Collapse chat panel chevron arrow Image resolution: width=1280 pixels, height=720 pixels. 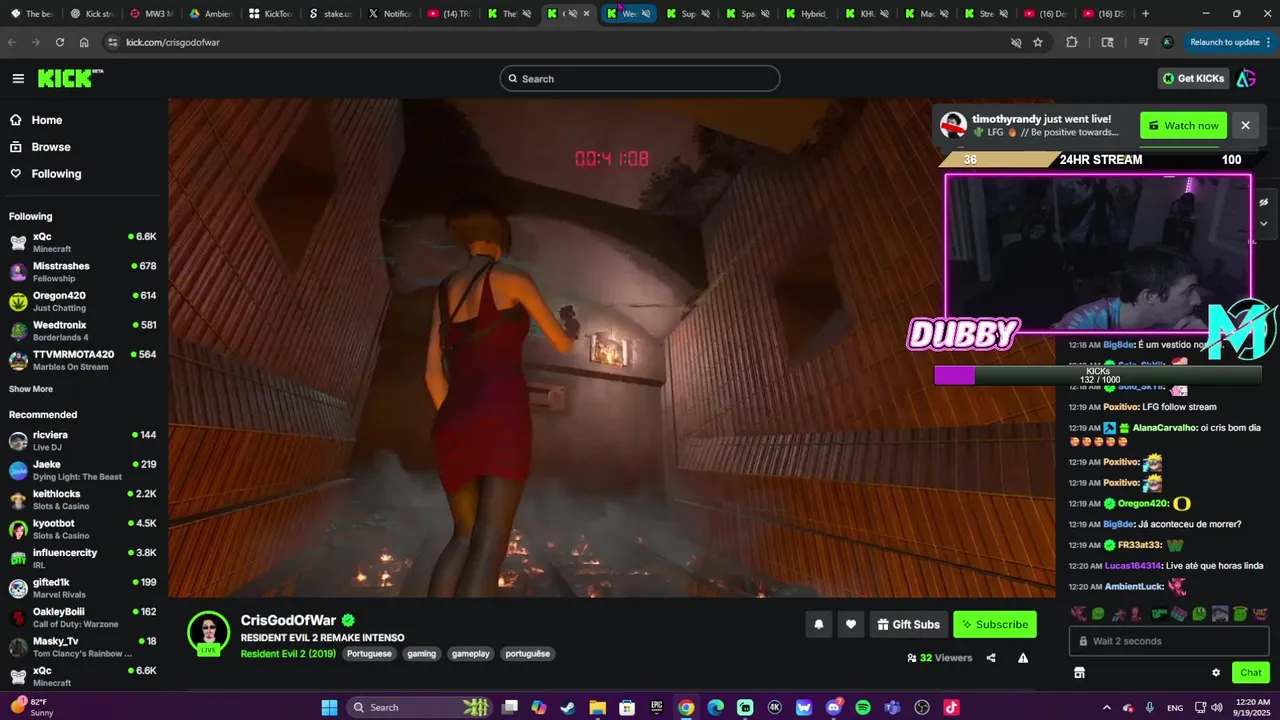point(1263,223)
